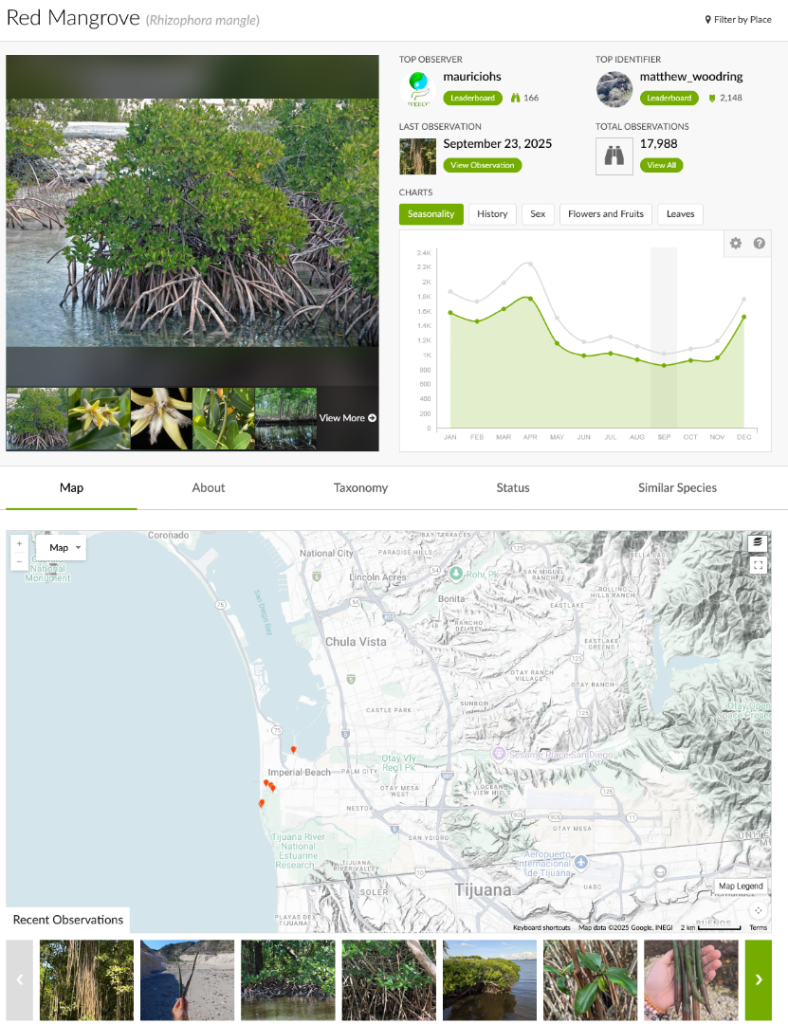Switch to the Taxonomy tab
Viewport: 788px width, 1024px height.
360,488
